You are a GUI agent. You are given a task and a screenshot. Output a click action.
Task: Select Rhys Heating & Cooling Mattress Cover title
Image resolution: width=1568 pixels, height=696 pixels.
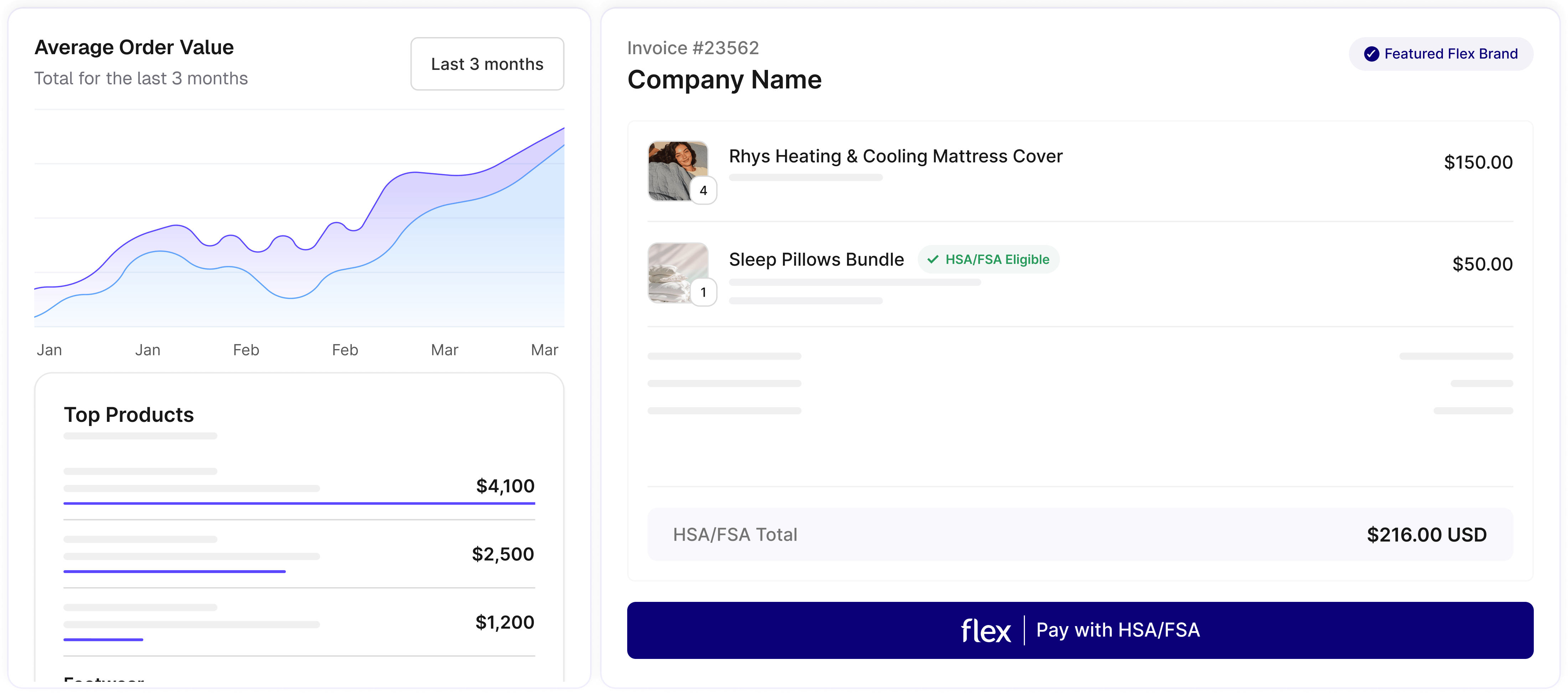pos(895,157)
